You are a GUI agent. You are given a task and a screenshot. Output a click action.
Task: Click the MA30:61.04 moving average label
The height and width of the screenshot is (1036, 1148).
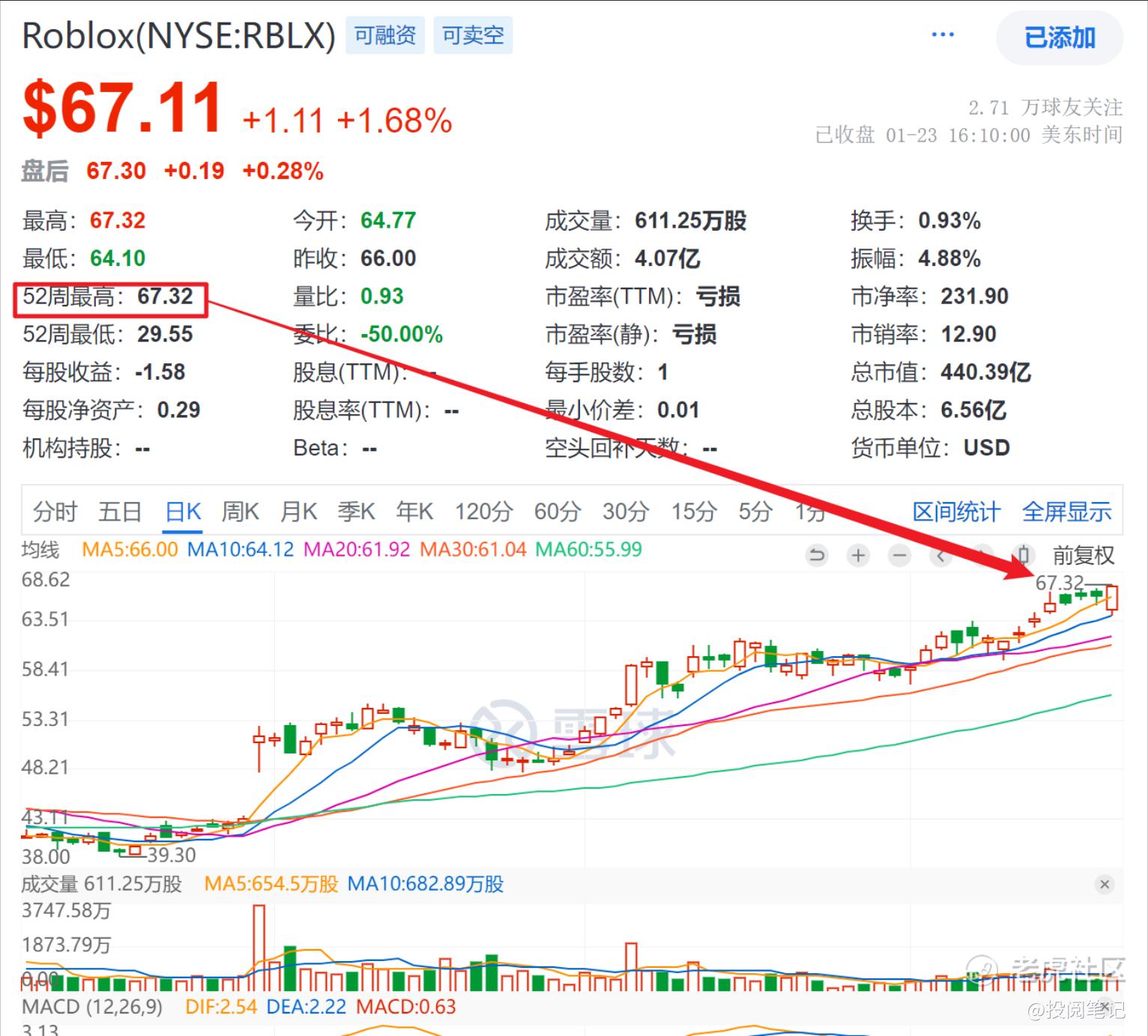point(473,550)
